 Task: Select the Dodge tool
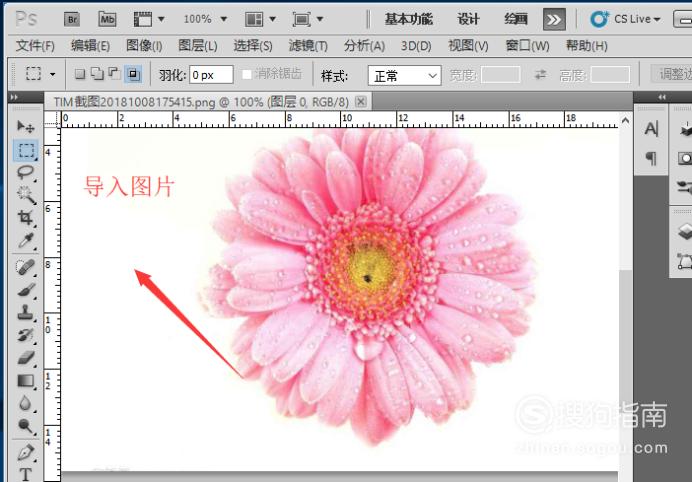(26, 426)
